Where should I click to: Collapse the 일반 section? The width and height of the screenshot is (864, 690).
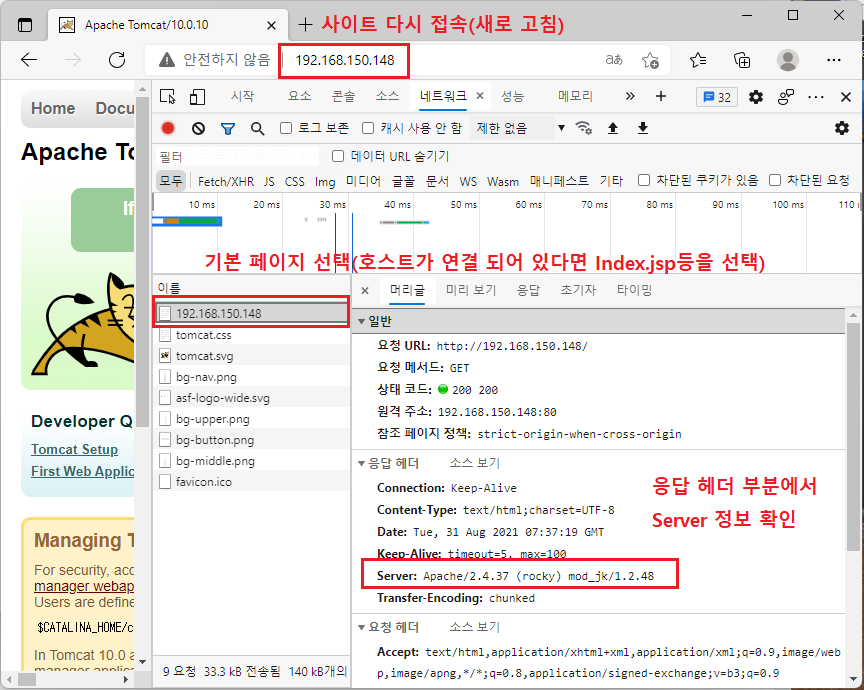[x=361, y=321]
